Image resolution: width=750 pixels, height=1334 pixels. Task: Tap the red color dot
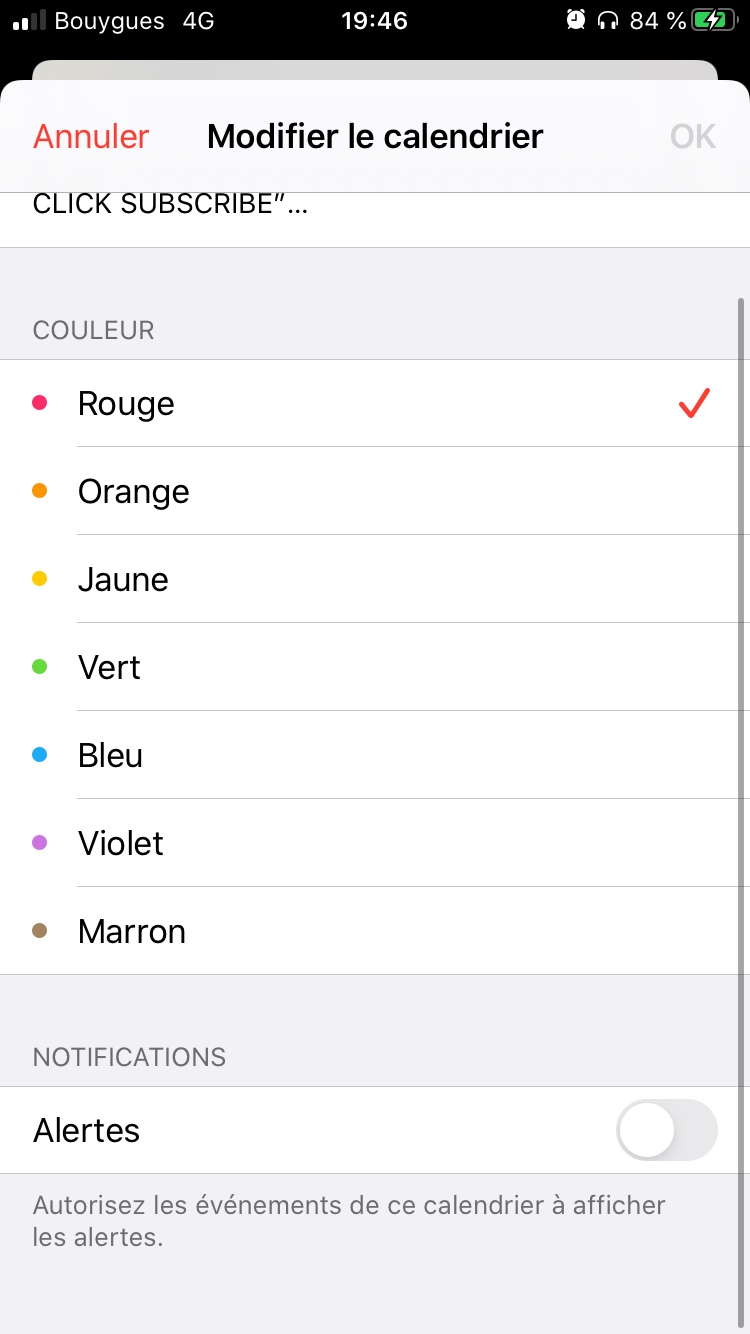pos(40,403)
